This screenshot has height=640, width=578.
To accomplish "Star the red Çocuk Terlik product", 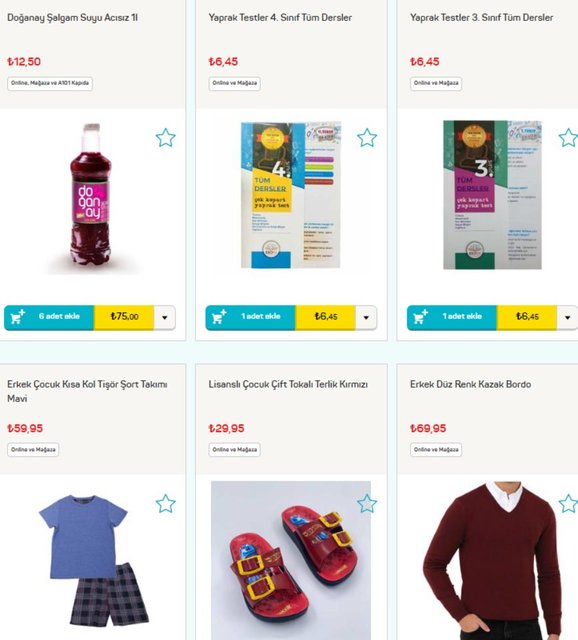I will pyautogui.click(x=367, y=504).
